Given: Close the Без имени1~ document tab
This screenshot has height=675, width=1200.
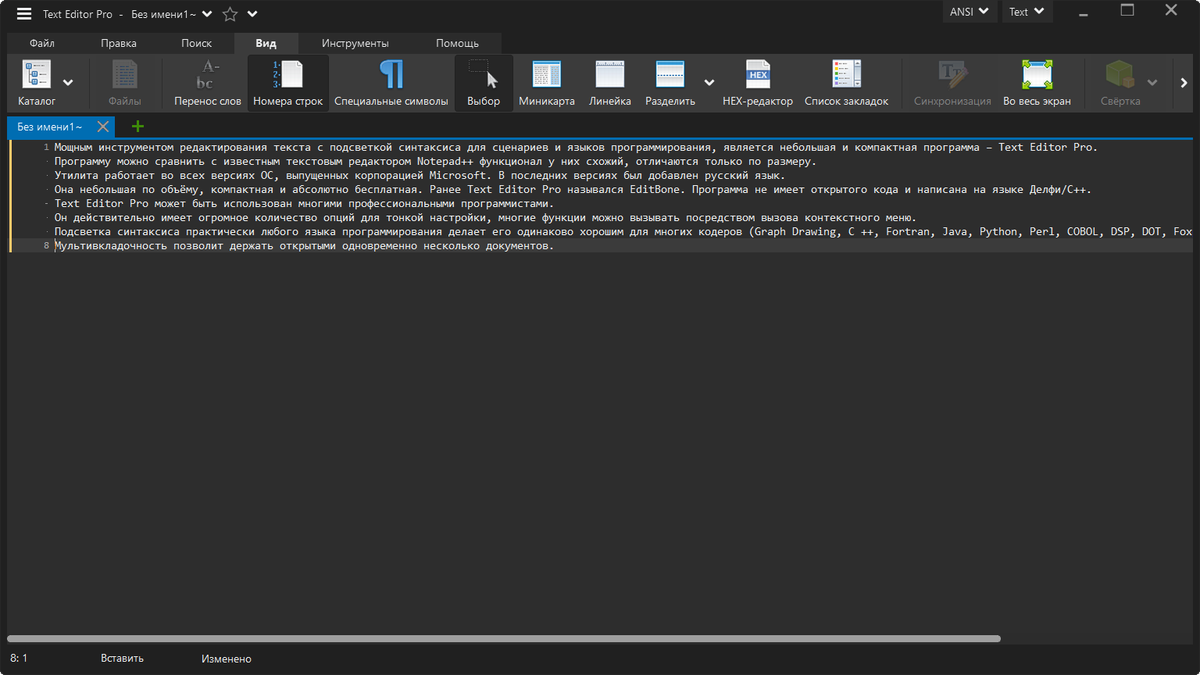Looking at the screenshot, I should (x=103, y=127).
